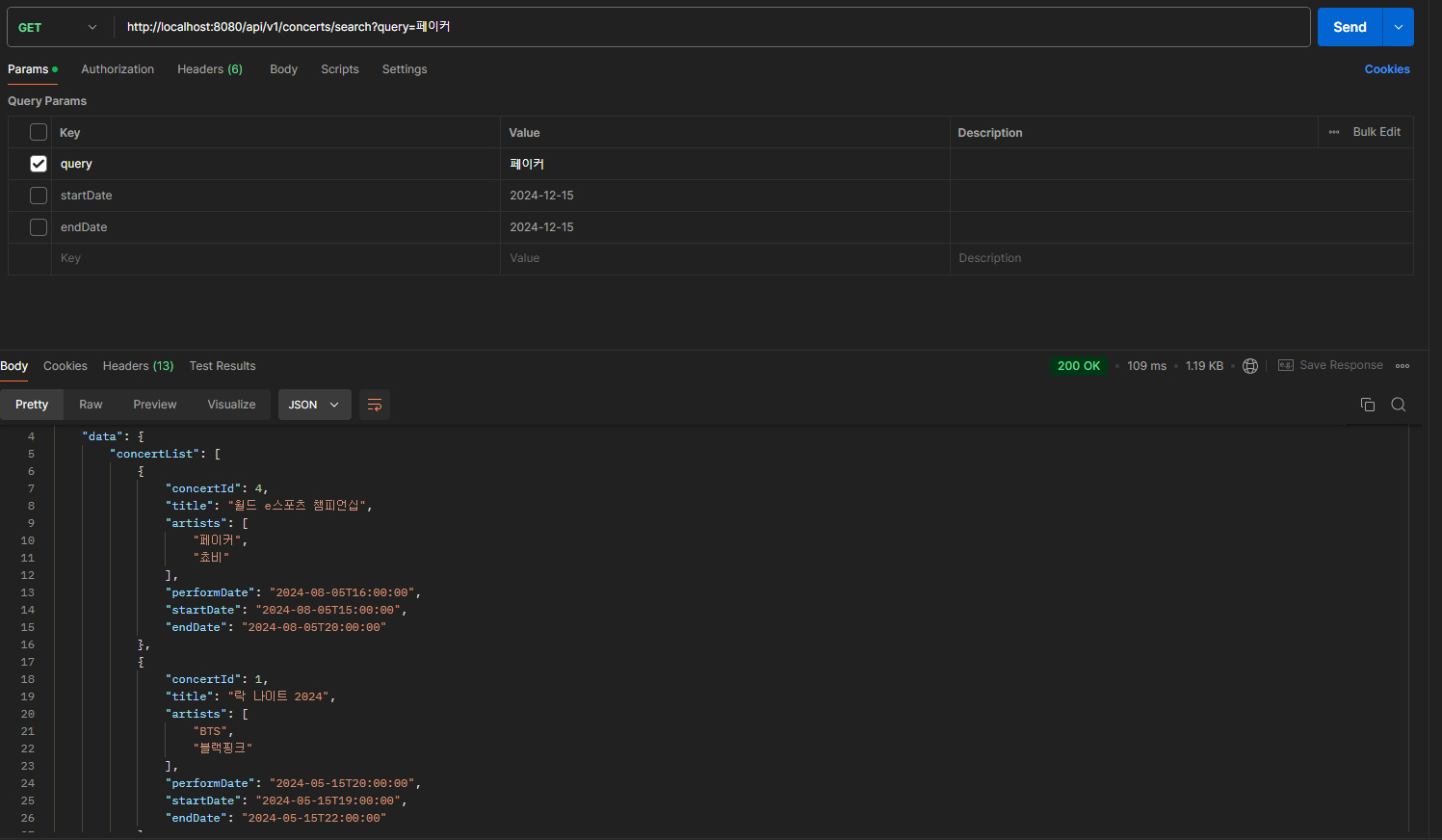
Task: Open response in web browser via globe icon
Action: [1250, 365]
